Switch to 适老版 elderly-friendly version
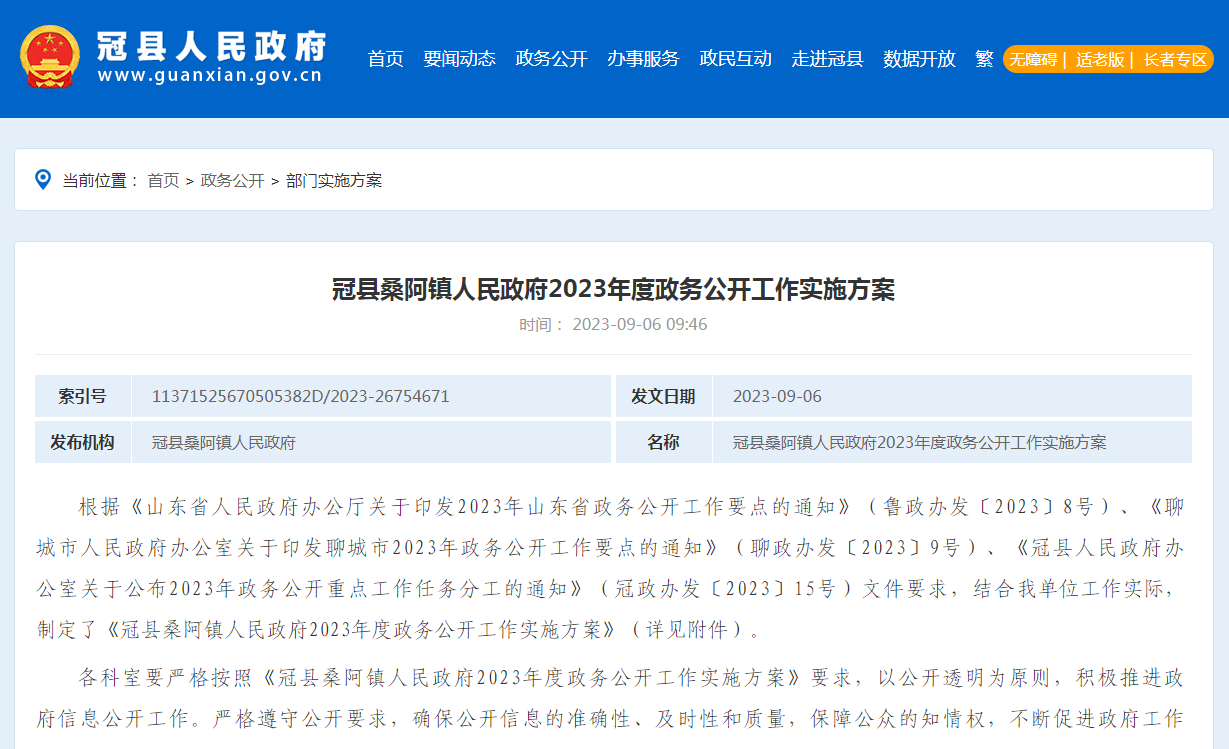The height and width of the screenshot is (749, 1229). click(x=1100, y=60)
